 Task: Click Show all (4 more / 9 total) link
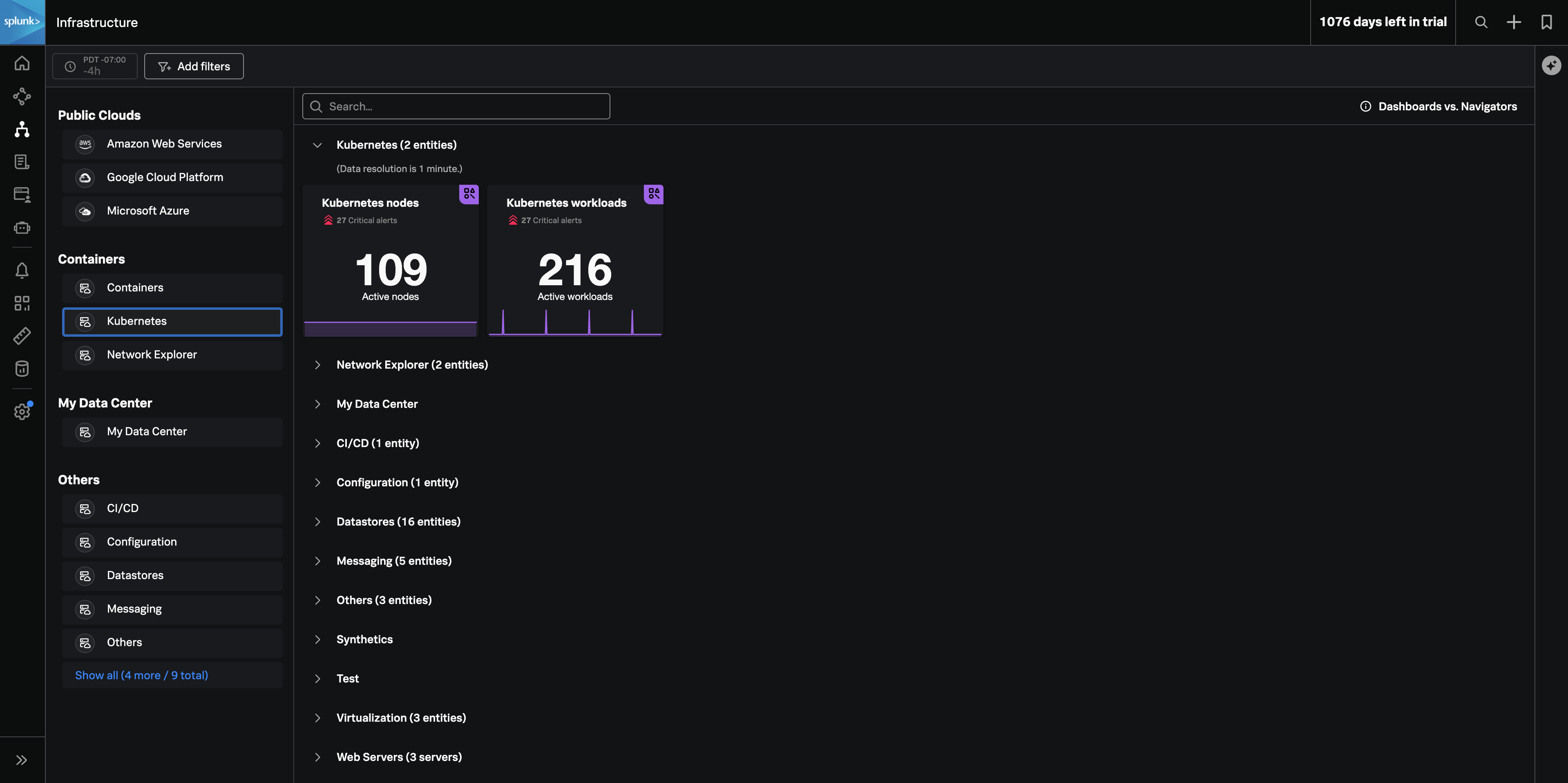click(x=141, y=675)
